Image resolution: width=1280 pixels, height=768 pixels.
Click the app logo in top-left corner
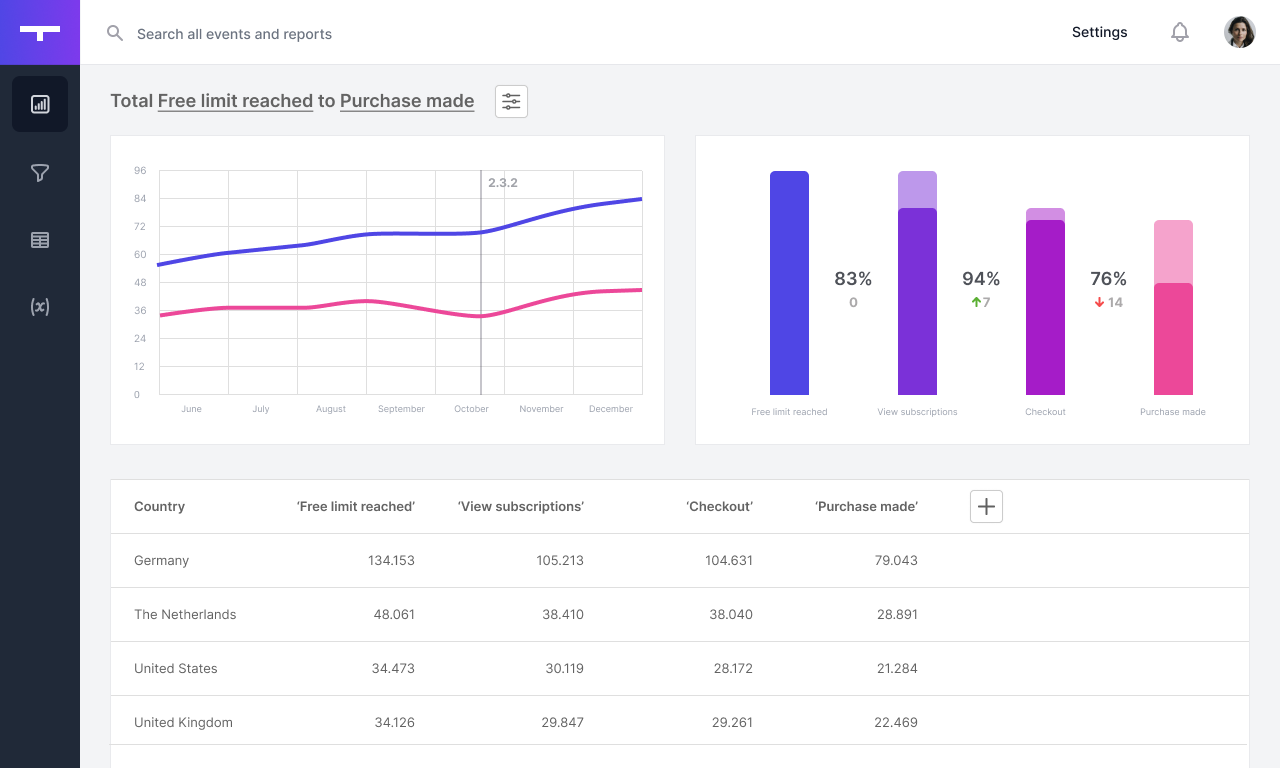(40, 33)
